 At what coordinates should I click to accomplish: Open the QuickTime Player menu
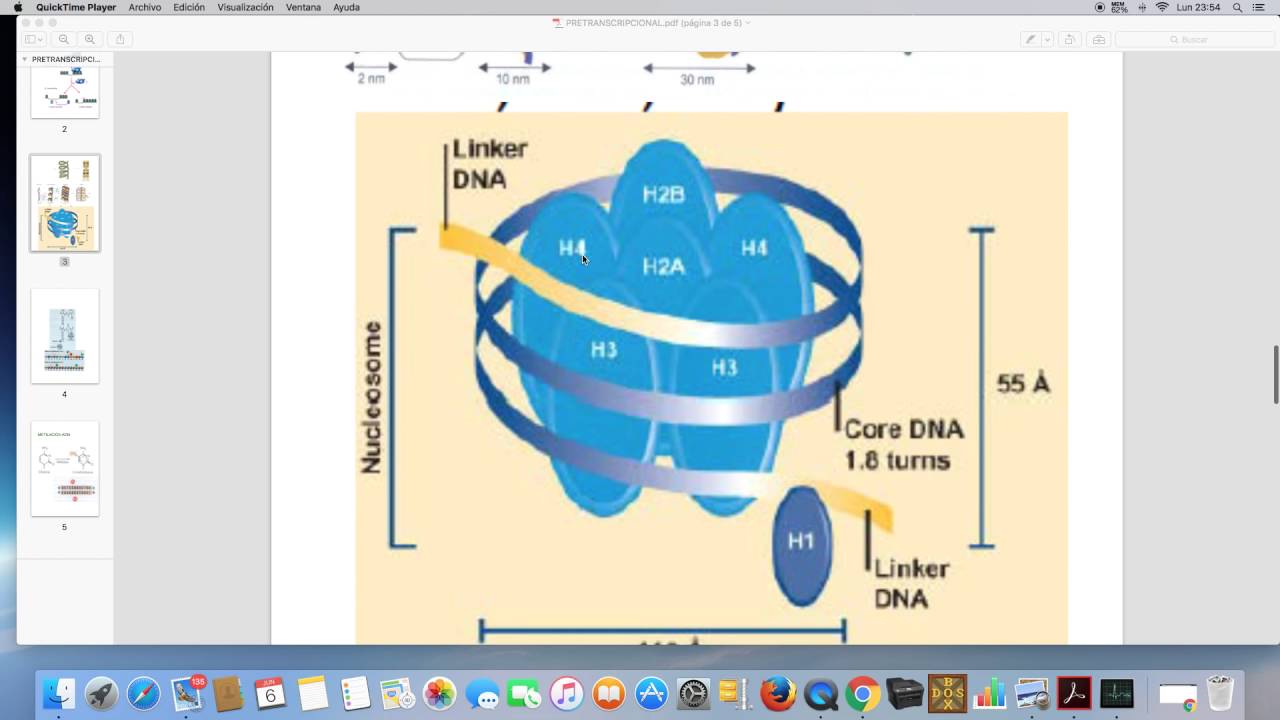(76, 7)
